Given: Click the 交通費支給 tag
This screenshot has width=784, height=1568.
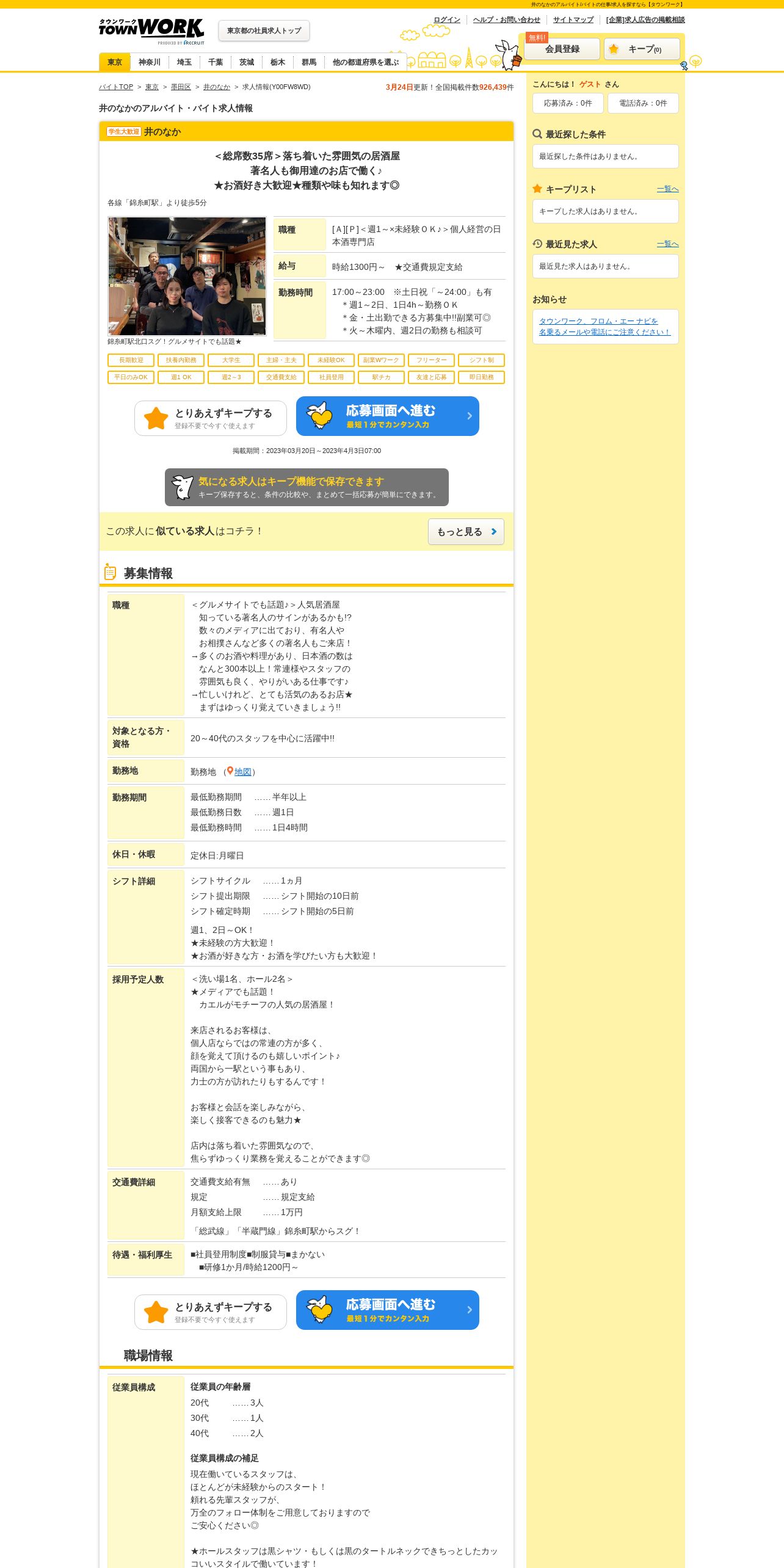Looking at the screenshot, I should pyautogui.click(x=281, y=377).
